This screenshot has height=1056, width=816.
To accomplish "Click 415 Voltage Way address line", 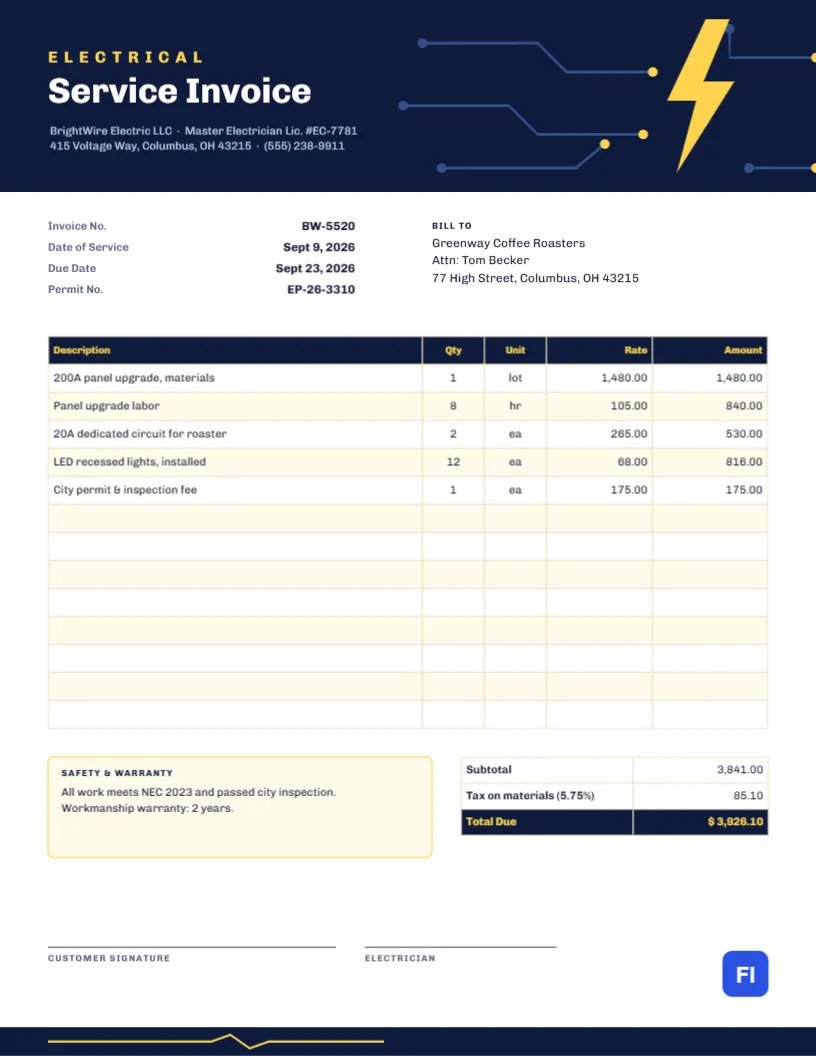I will tap(197, 146).
